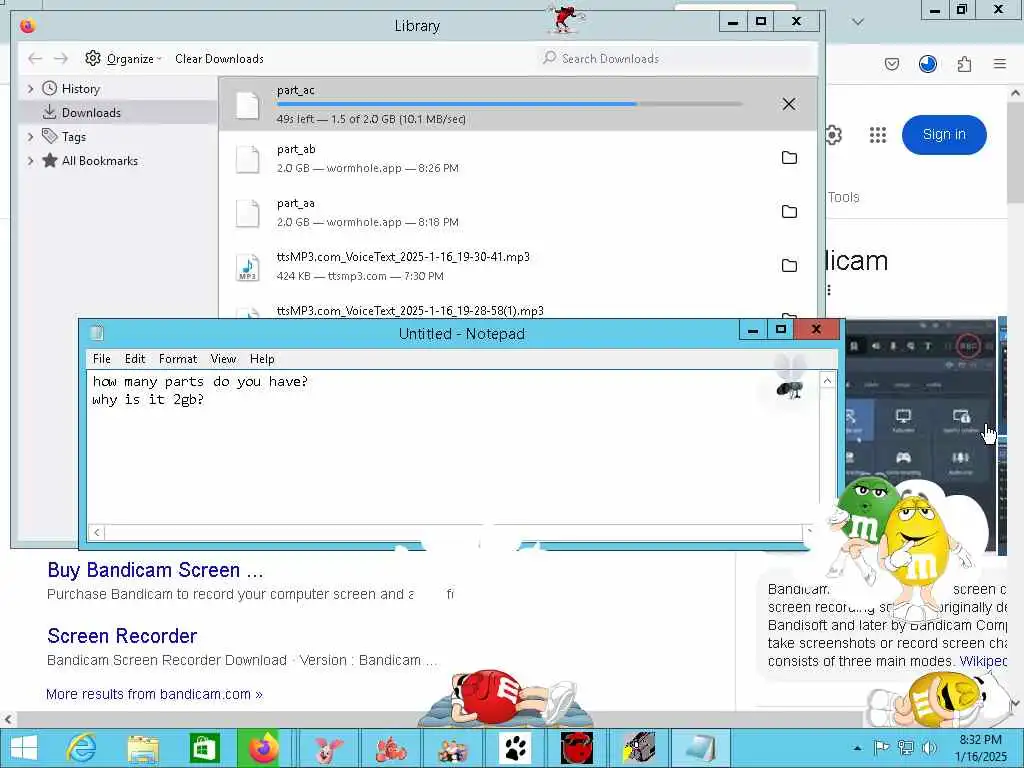Image resolution: width=1024 pixels, height=768 pixels.
Task: Select the part_aa download entry
Action: coord(517,212)
